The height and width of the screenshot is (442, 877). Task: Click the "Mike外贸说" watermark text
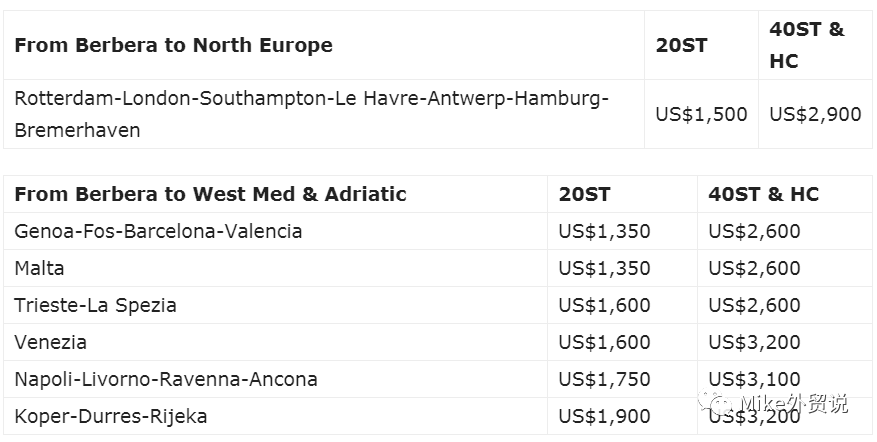point(795,404)
